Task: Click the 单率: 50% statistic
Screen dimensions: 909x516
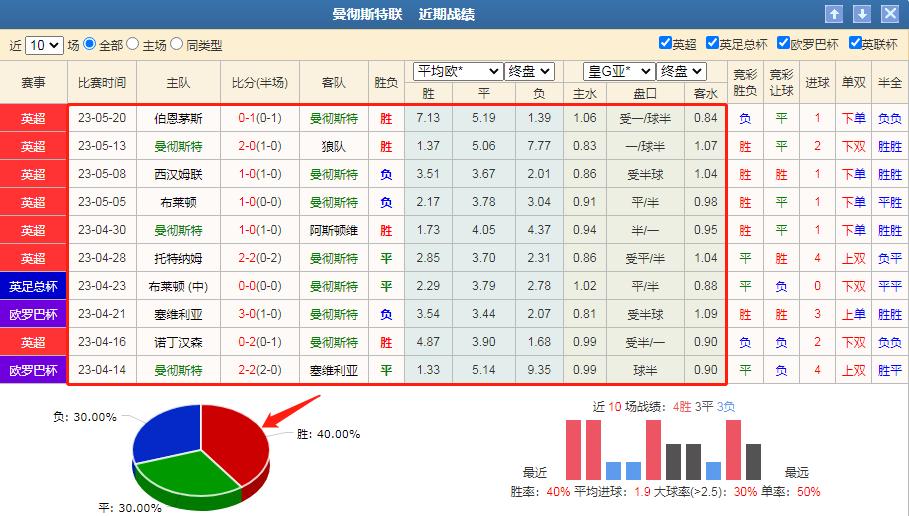Action: click(x=791, y=492)
